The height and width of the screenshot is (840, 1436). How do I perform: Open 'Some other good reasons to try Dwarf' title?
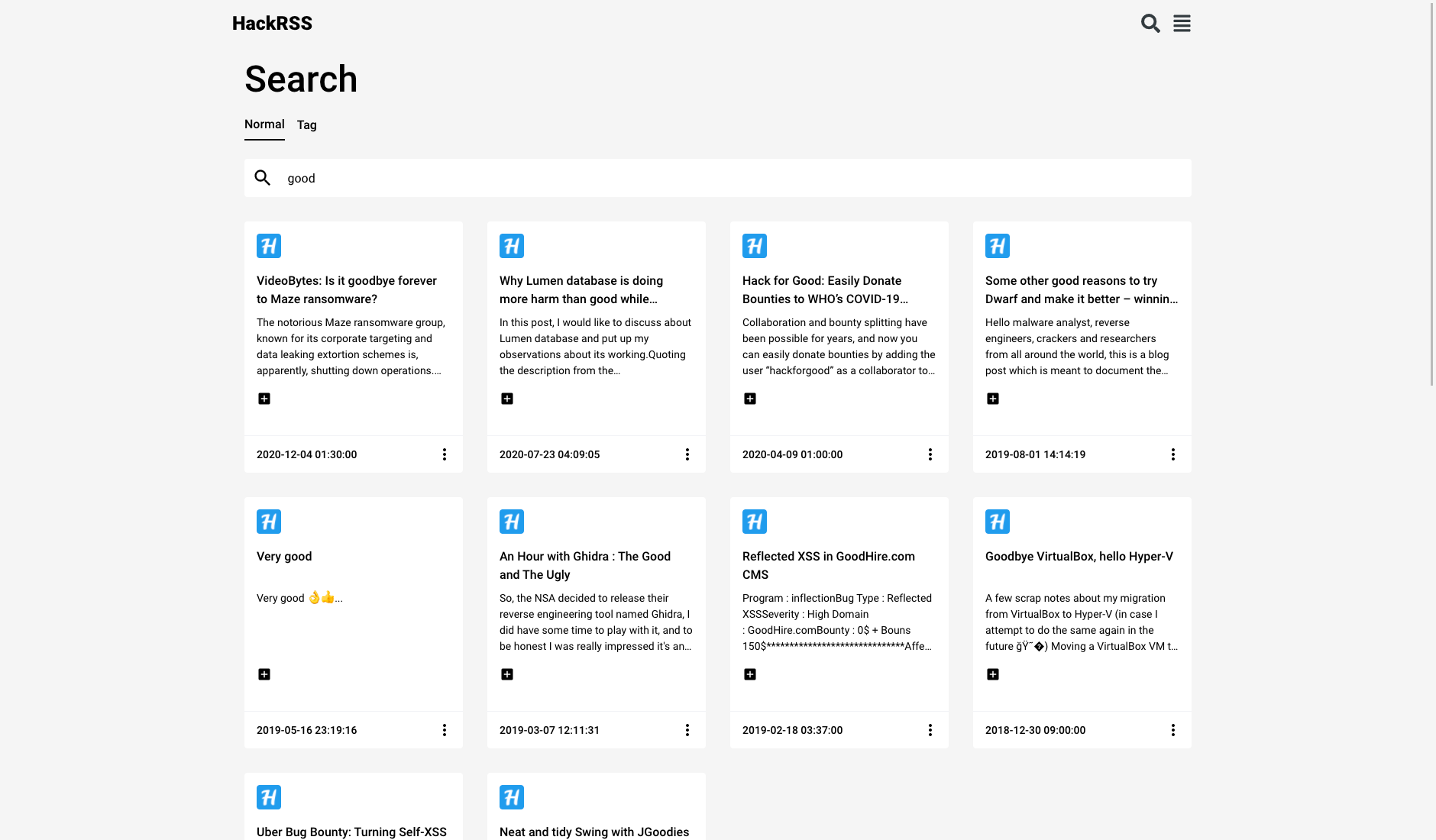pyautogui.click(x=1082, y=290)
